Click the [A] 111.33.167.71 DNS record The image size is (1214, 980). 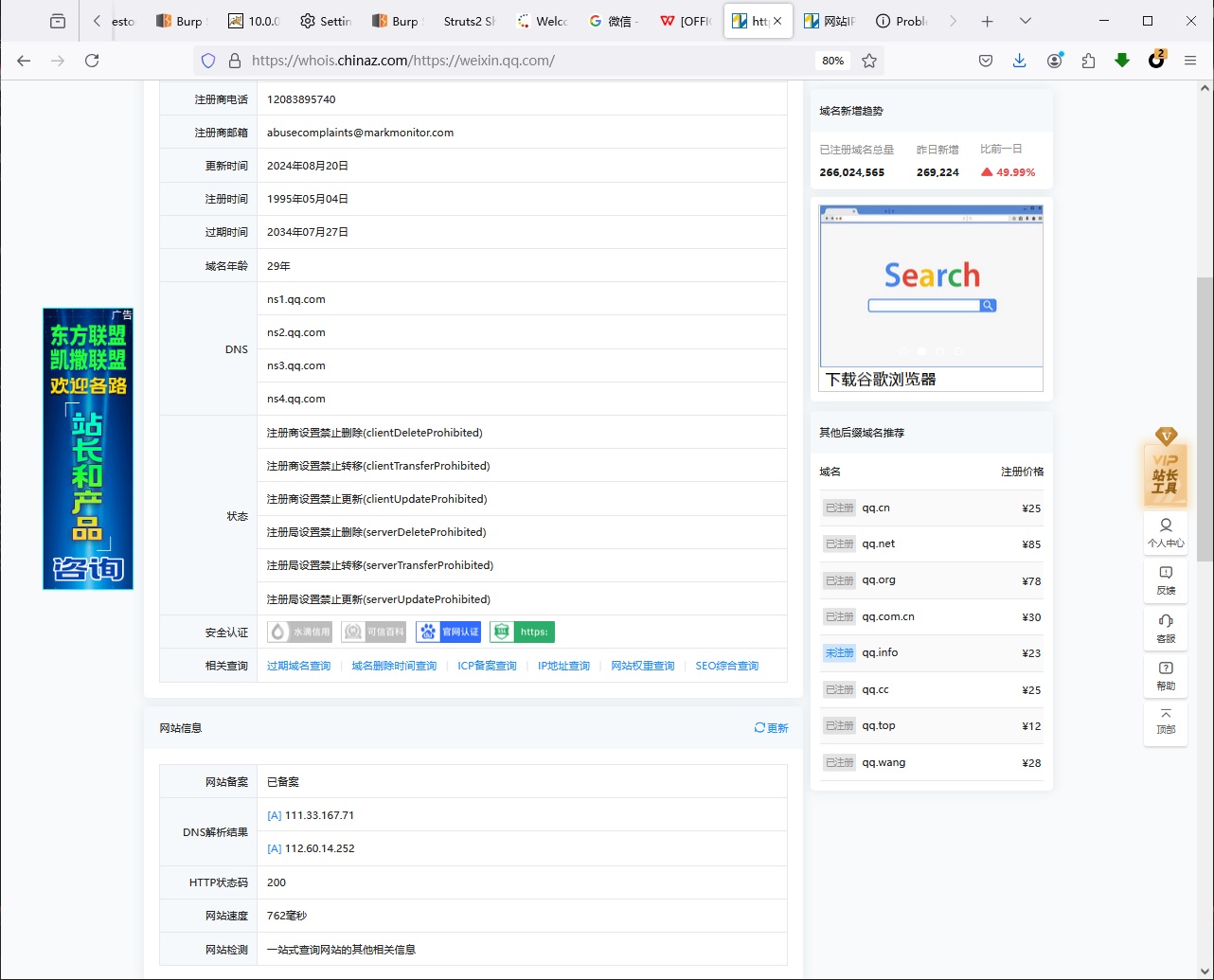click(311, 815)
